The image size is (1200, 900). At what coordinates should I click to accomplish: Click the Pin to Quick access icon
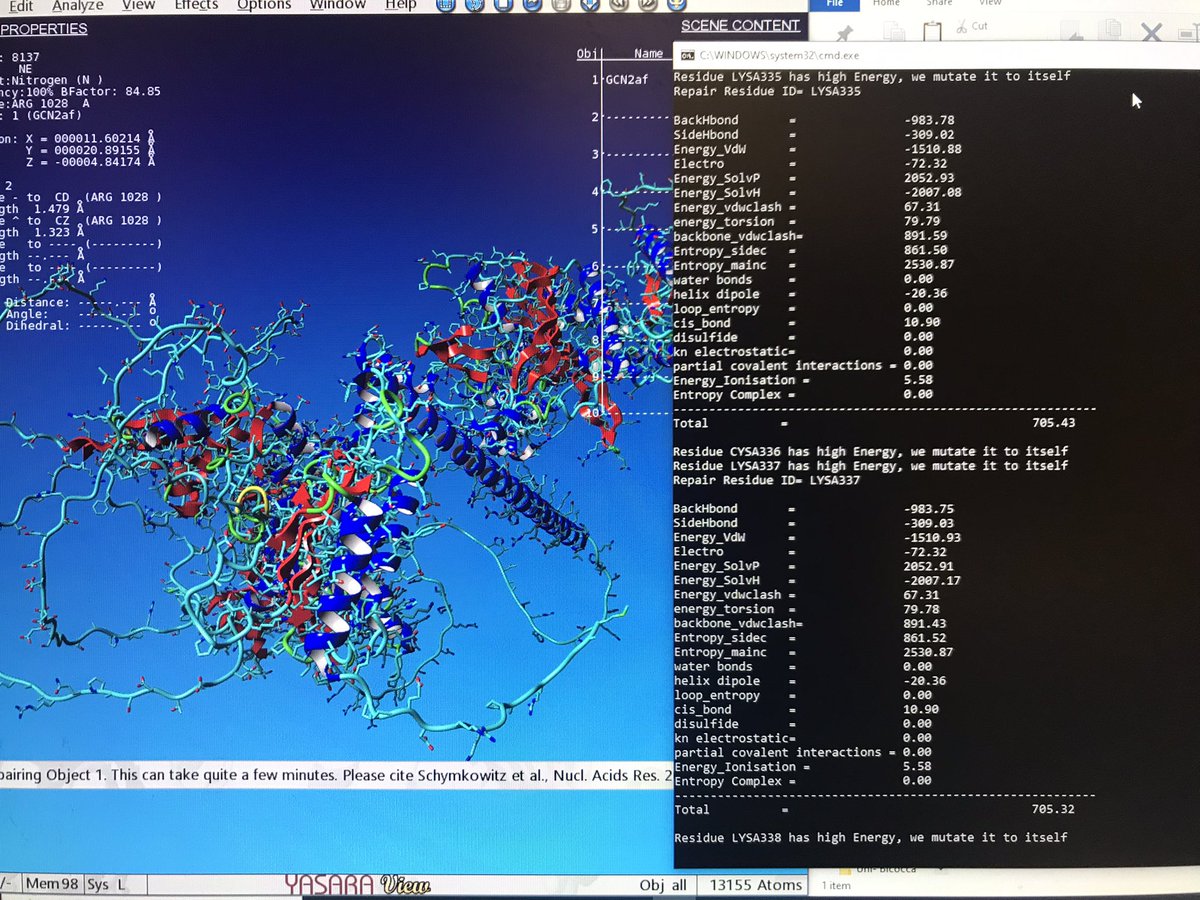(x=845, y=33)
